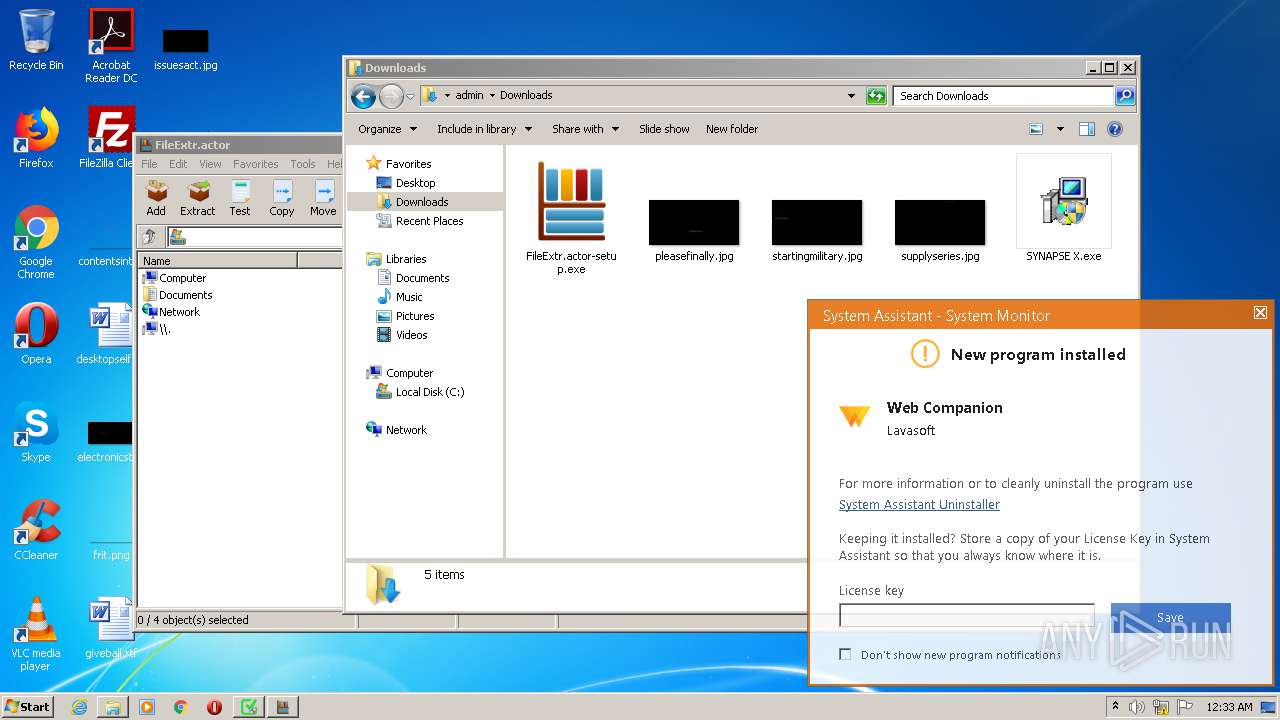
Task: Click the volume icon in system tray
Action: [1137, 707]
